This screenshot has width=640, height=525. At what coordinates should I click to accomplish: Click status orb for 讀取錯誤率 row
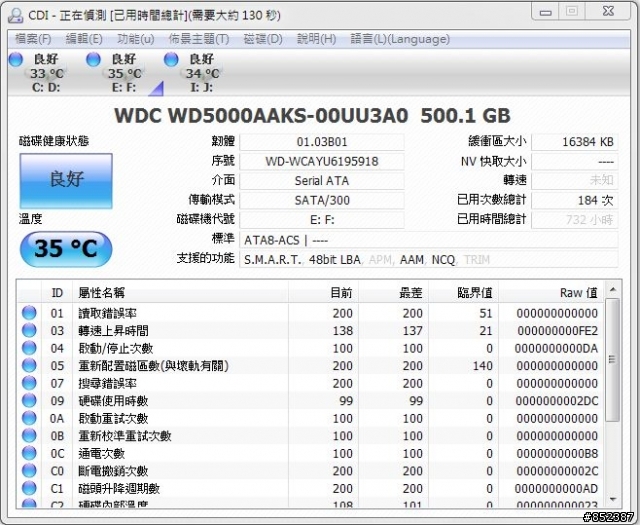29,313
